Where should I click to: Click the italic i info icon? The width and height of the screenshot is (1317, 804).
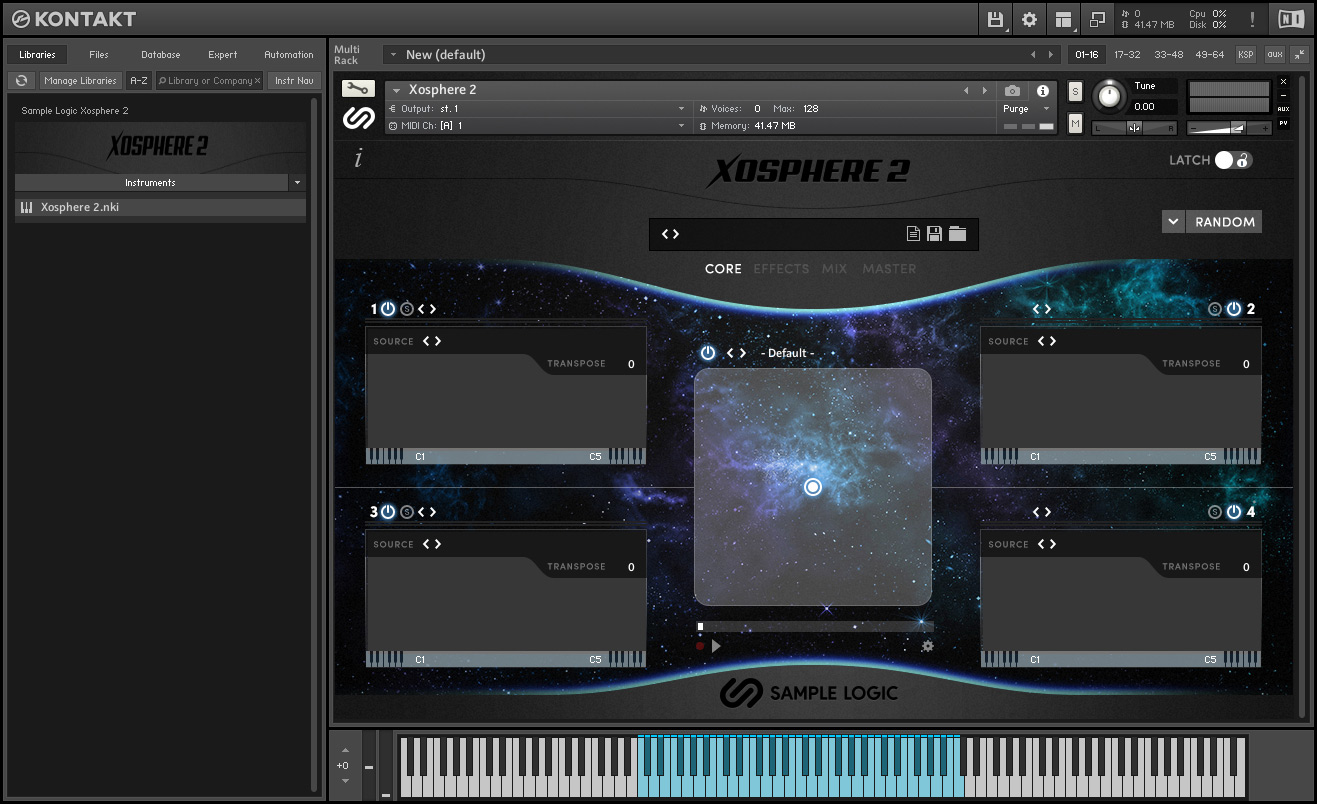click(x=358, y=159)
